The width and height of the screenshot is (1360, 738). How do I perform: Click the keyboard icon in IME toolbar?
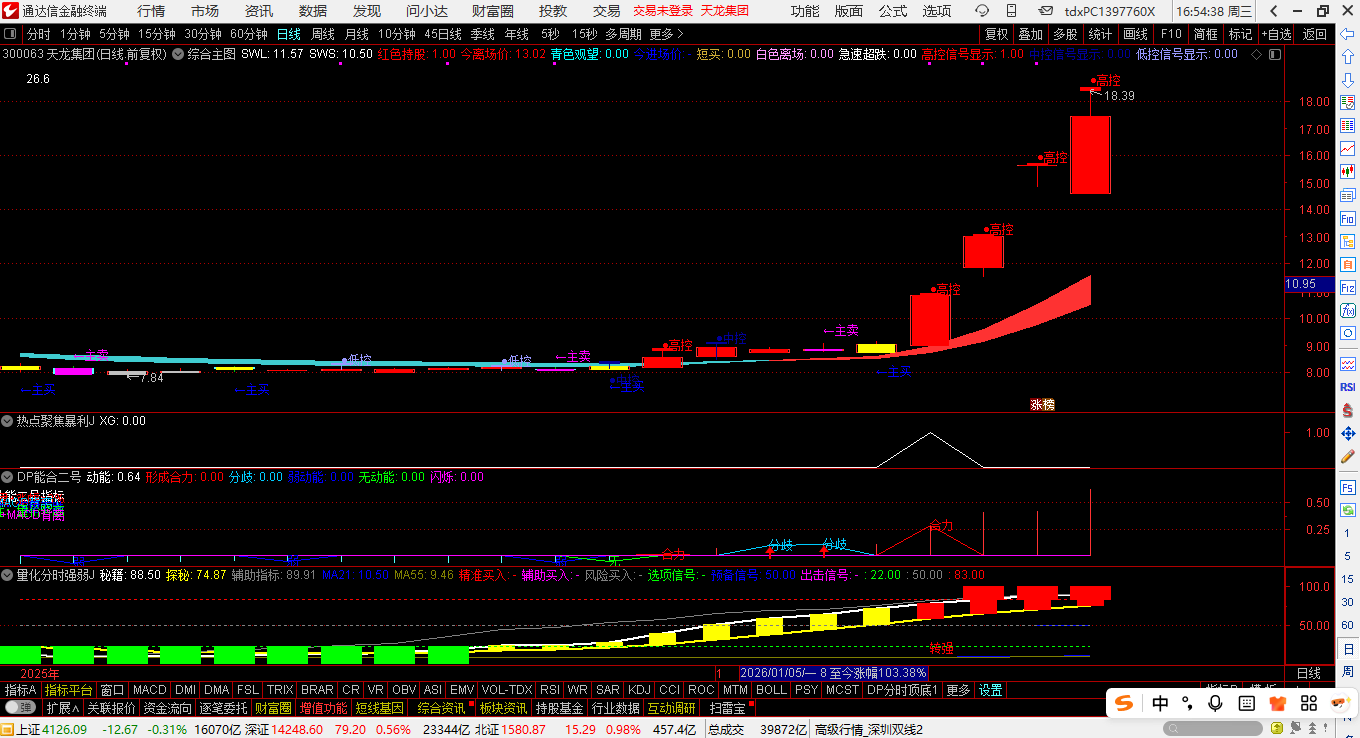click(1247, 703)
